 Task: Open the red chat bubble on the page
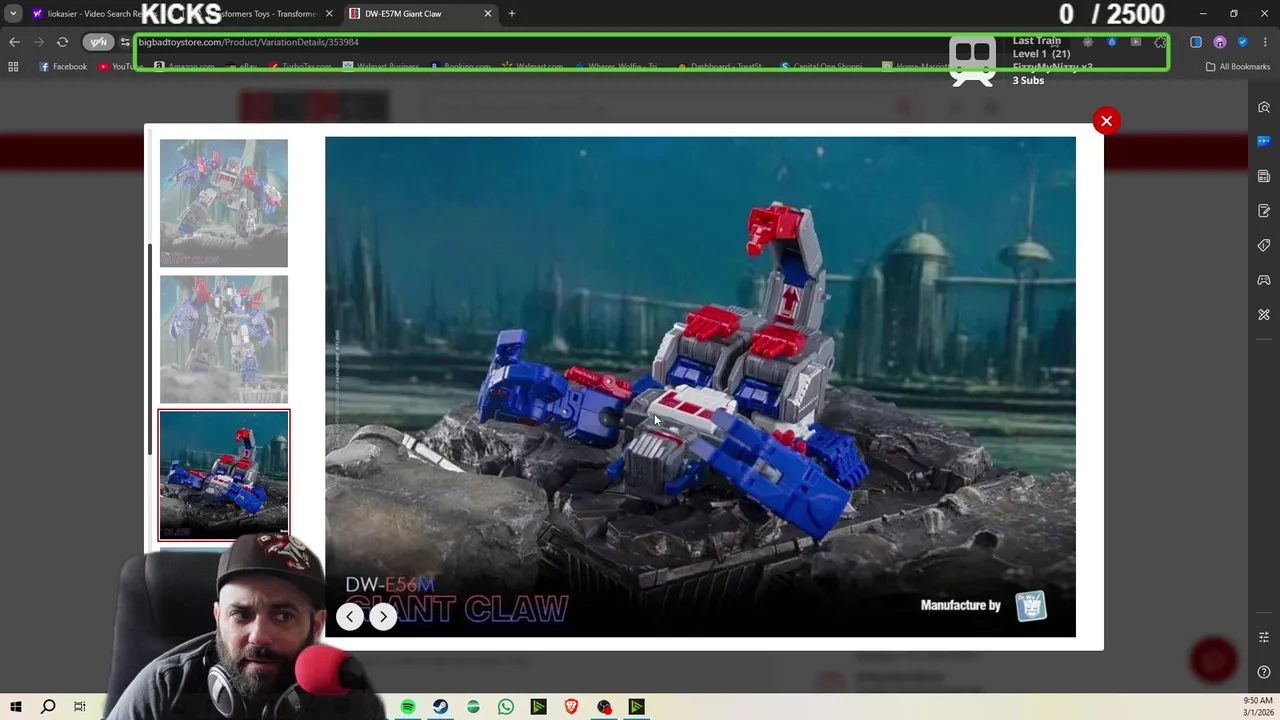click(1214, 660)
